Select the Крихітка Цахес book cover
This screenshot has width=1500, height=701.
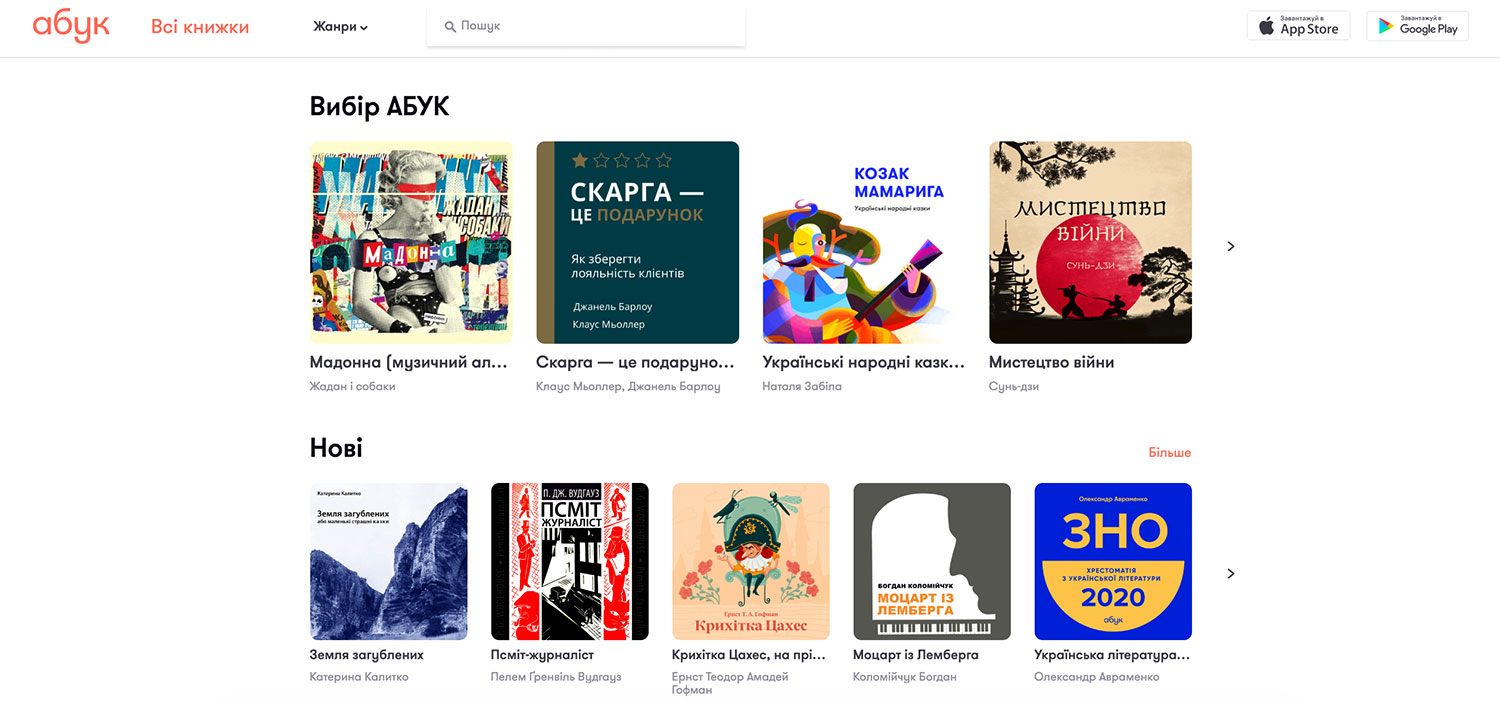click(751, 562)
